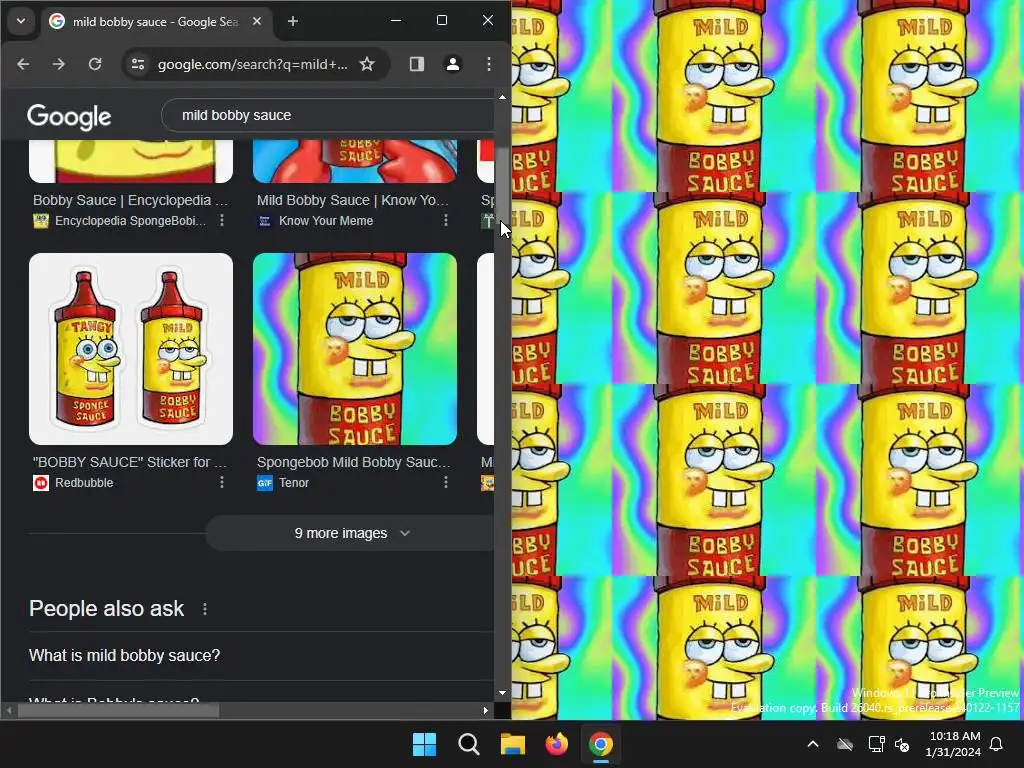Open the Chrome profile avatar icon

pyautogui.click(x=453, y=64)
